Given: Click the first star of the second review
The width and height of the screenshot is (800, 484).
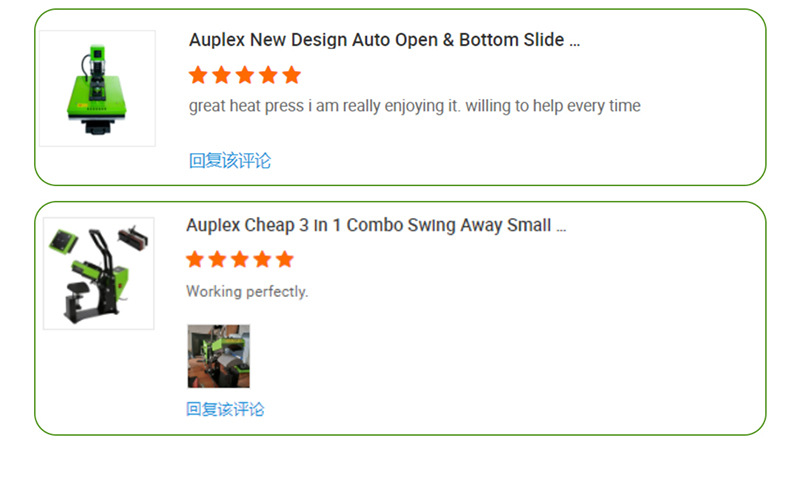Looking at the screenshot, I should [195, 259].
